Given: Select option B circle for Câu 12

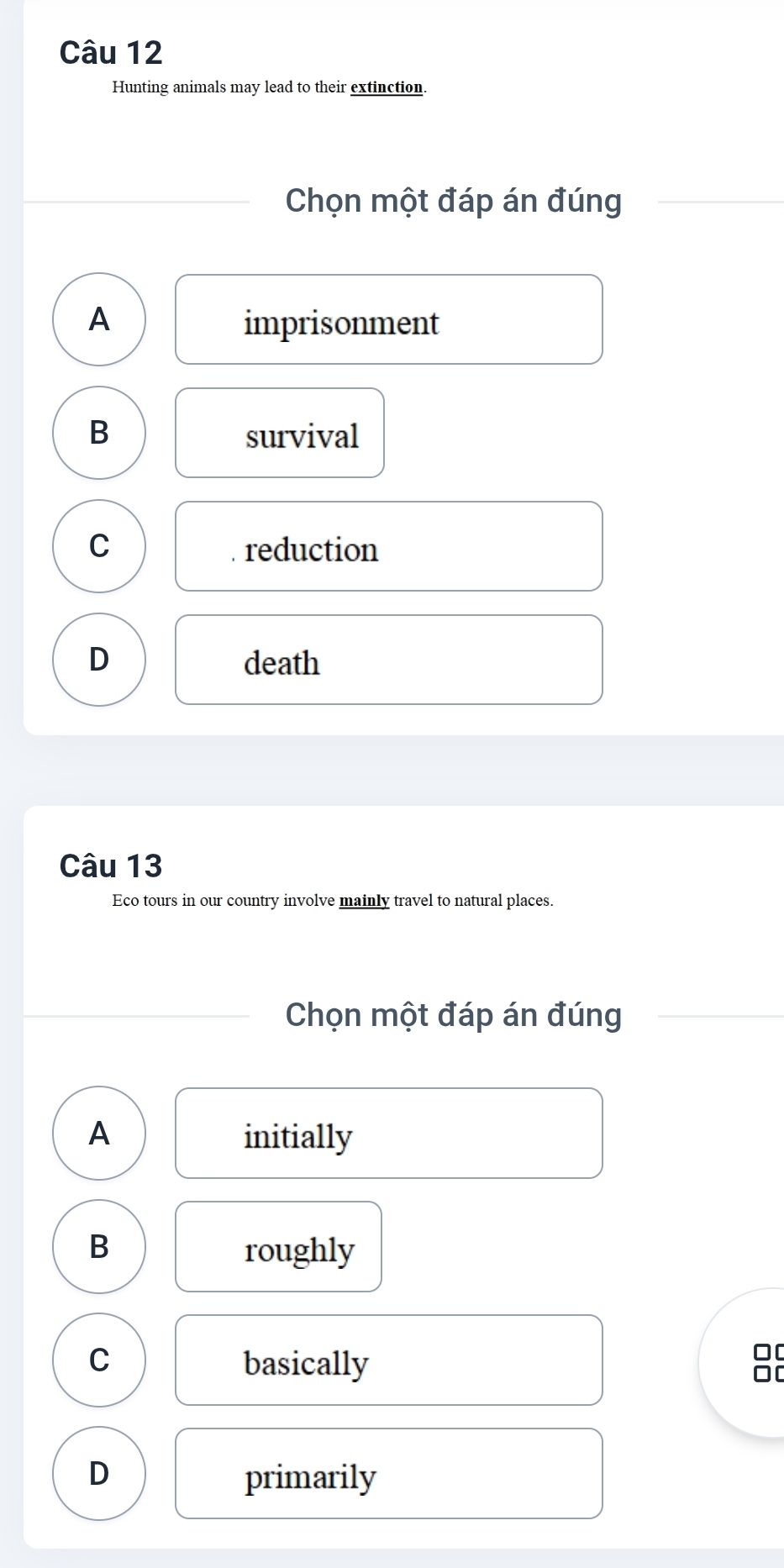Looking at the screenshot, I should click(x=99, y=433).
